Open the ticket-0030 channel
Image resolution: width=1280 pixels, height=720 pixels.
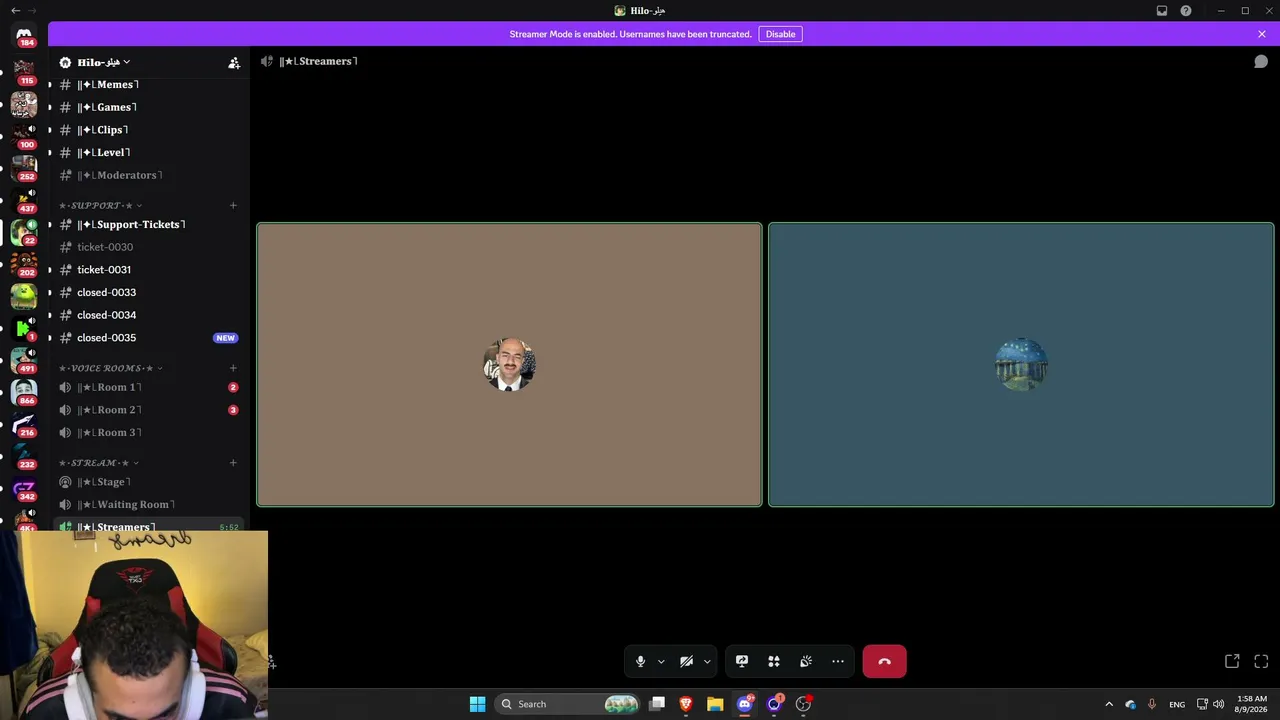click(149, 247)
